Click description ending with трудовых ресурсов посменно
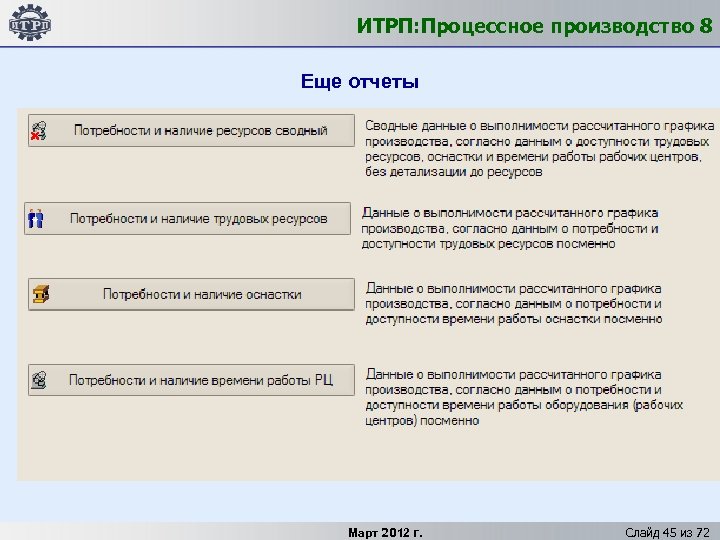720x540 pixels. pos(510,228)
